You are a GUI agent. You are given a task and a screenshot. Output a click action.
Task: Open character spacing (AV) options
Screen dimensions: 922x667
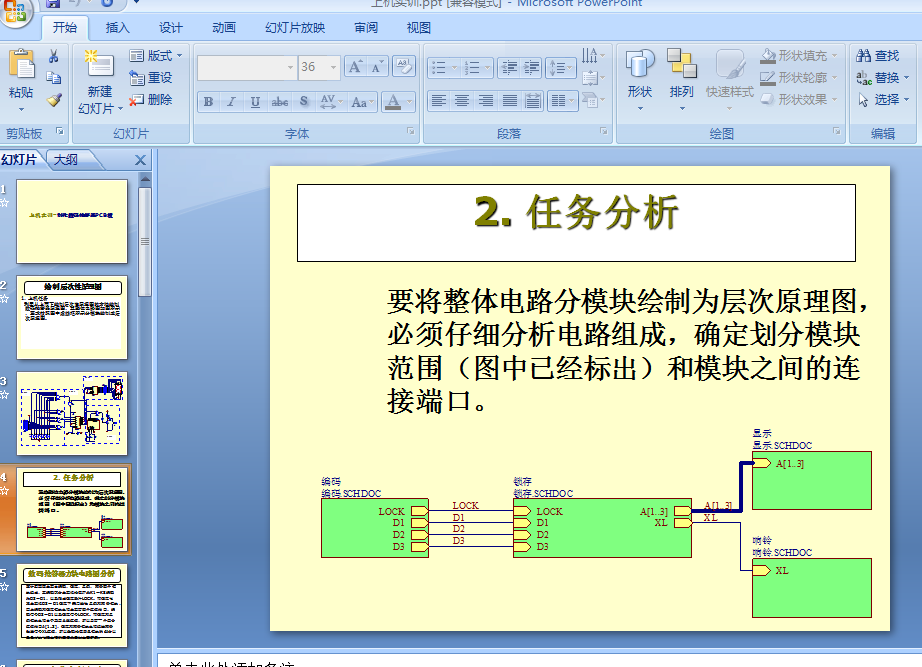click(330, 102)
